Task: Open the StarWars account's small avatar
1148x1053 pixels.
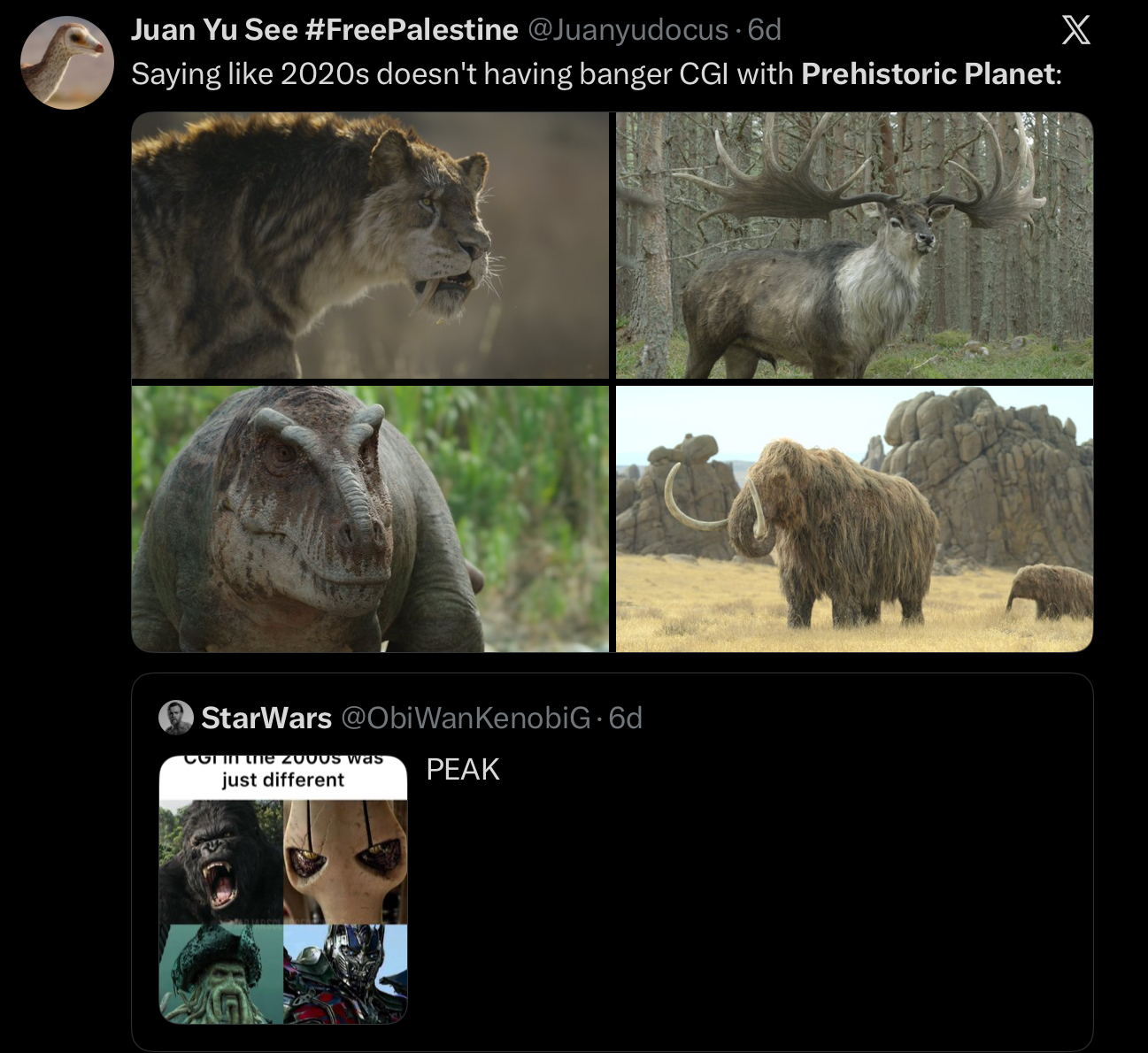Action: (175, 718)
